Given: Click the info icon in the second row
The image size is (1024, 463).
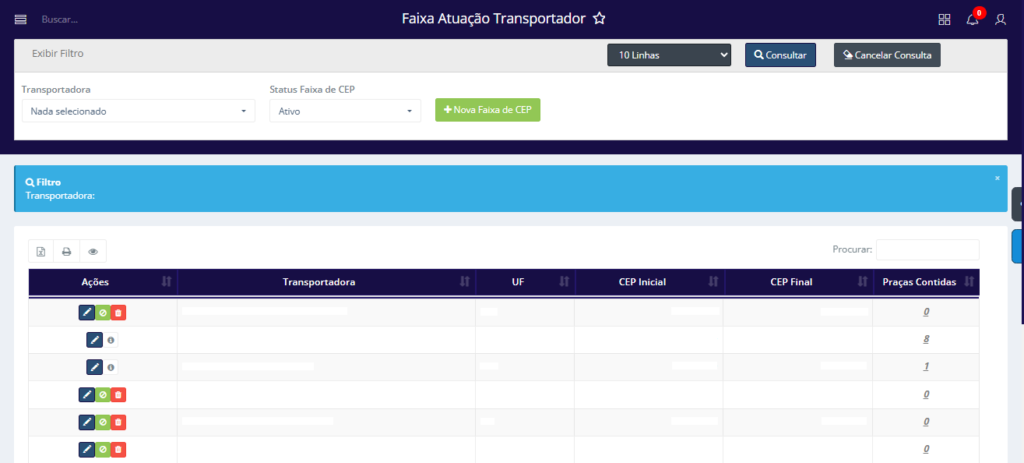Looking at the screenshot, I should pos(111,340).
